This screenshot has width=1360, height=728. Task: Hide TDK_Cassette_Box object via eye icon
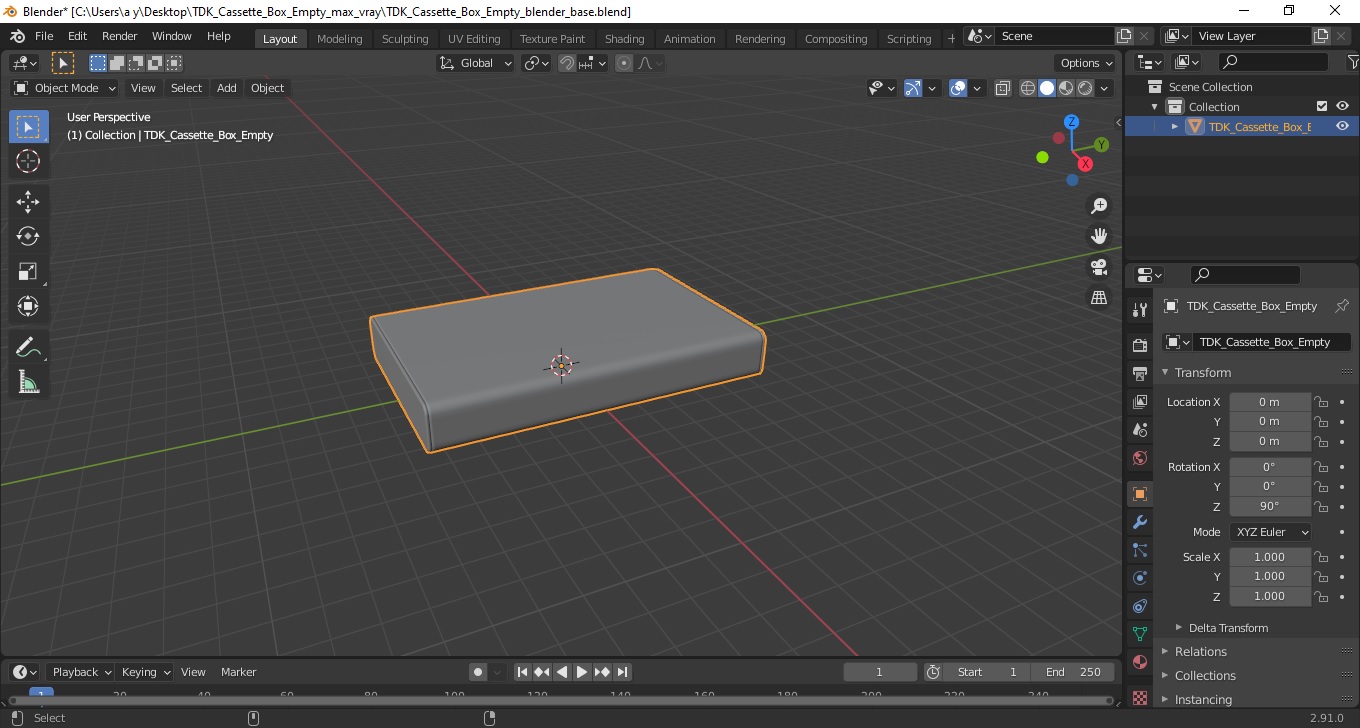click(1342, 126)
